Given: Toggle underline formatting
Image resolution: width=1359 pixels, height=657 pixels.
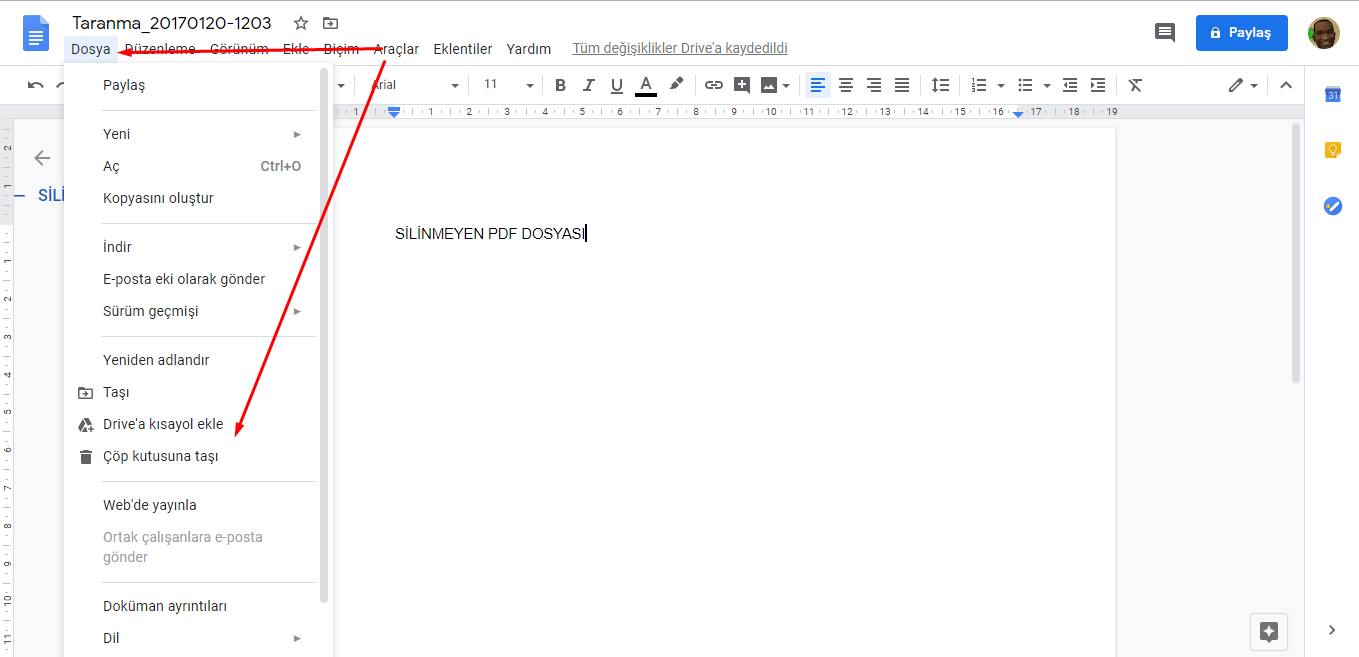Looking at the screenshot, I should (x=617, y=85).
